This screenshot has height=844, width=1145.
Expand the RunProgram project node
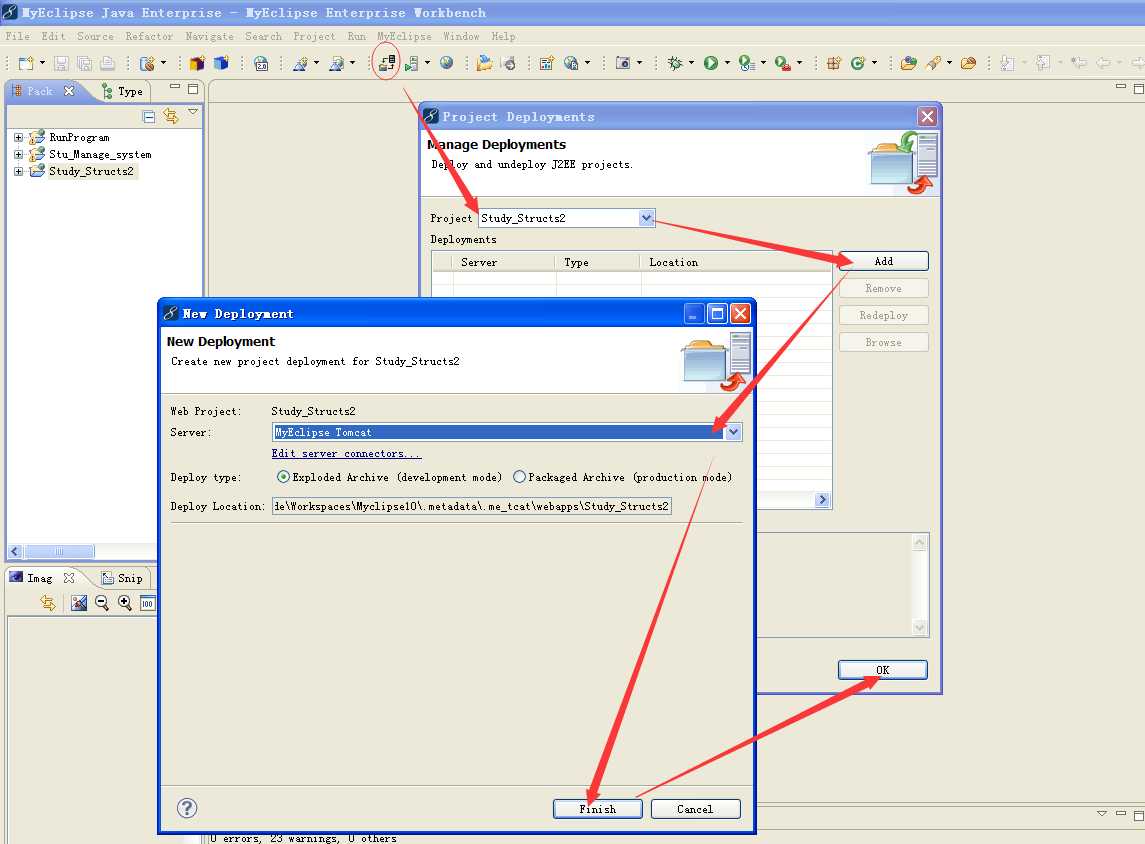pos(18,137)
